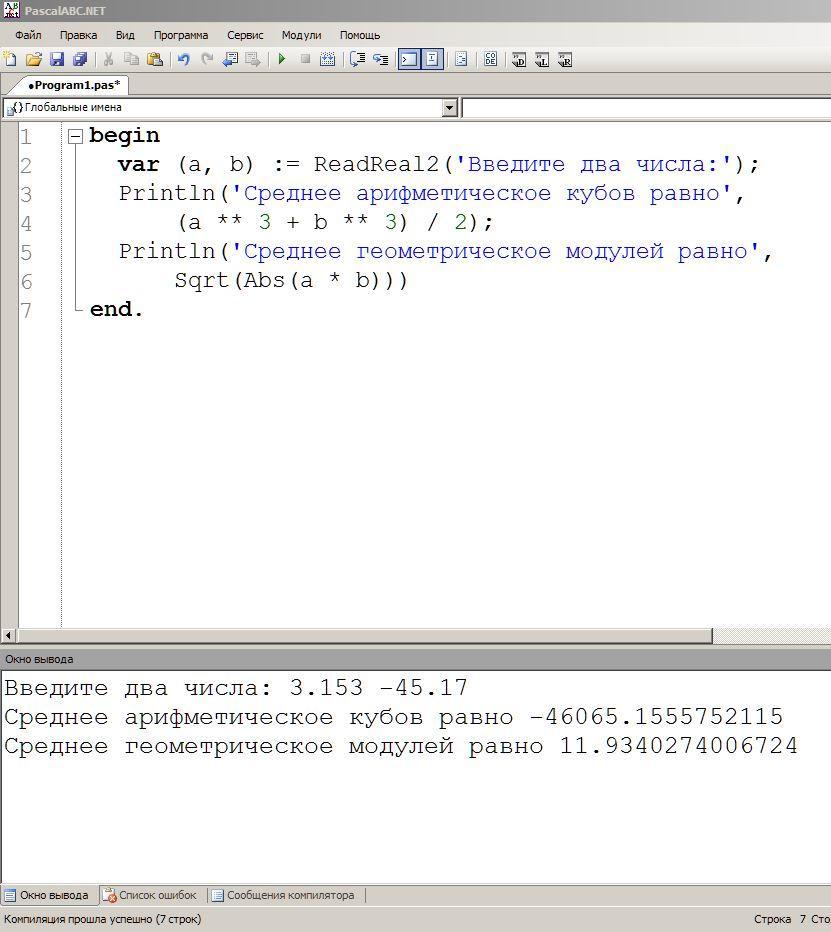
Task: Click the Step Over debug icon
Action: (x=357, y=59)
